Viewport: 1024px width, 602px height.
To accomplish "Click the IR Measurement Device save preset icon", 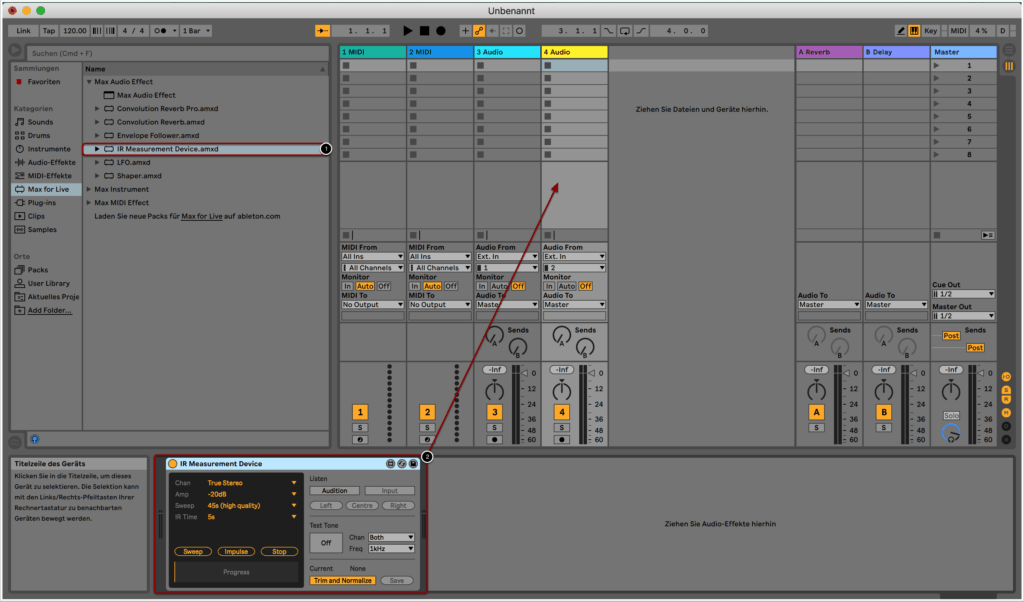I will [413, 464].
